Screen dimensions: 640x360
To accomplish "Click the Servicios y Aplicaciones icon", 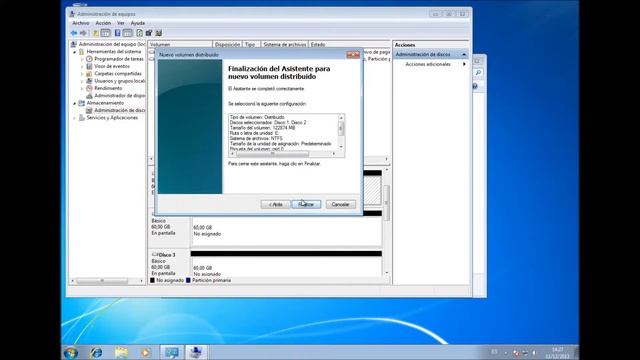I will coord(82,118).
